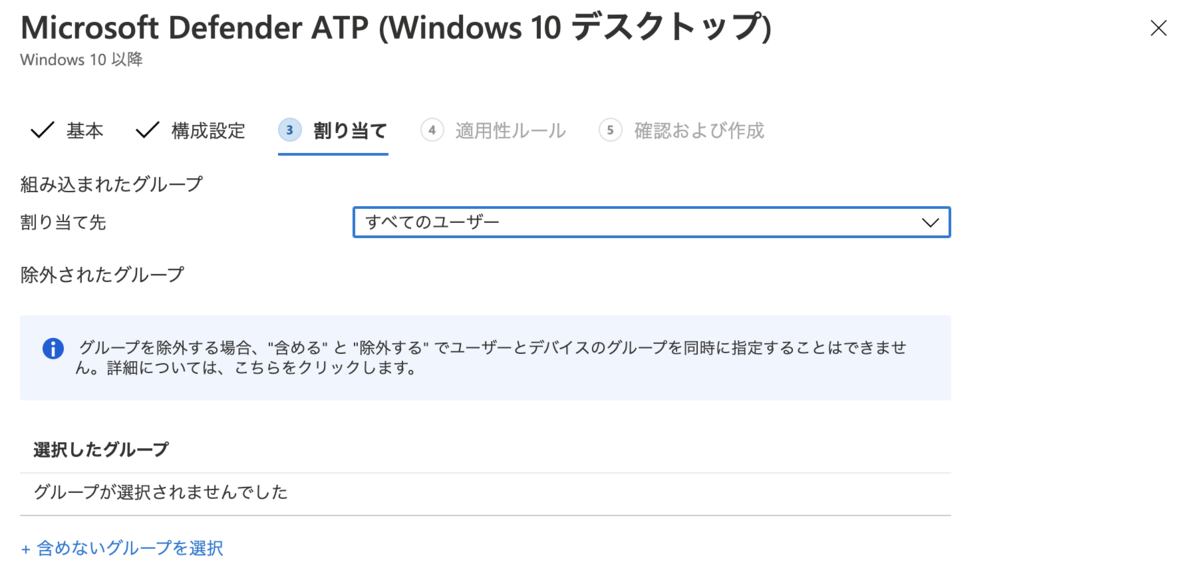Click the 選択したグループ column header

(101, 450)
